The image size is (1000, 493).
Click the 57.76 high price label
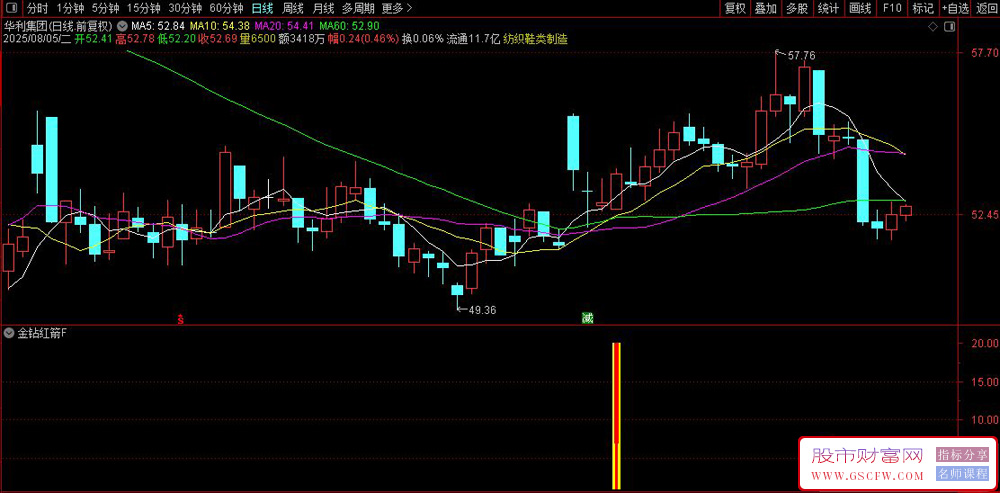coord(802,56)
